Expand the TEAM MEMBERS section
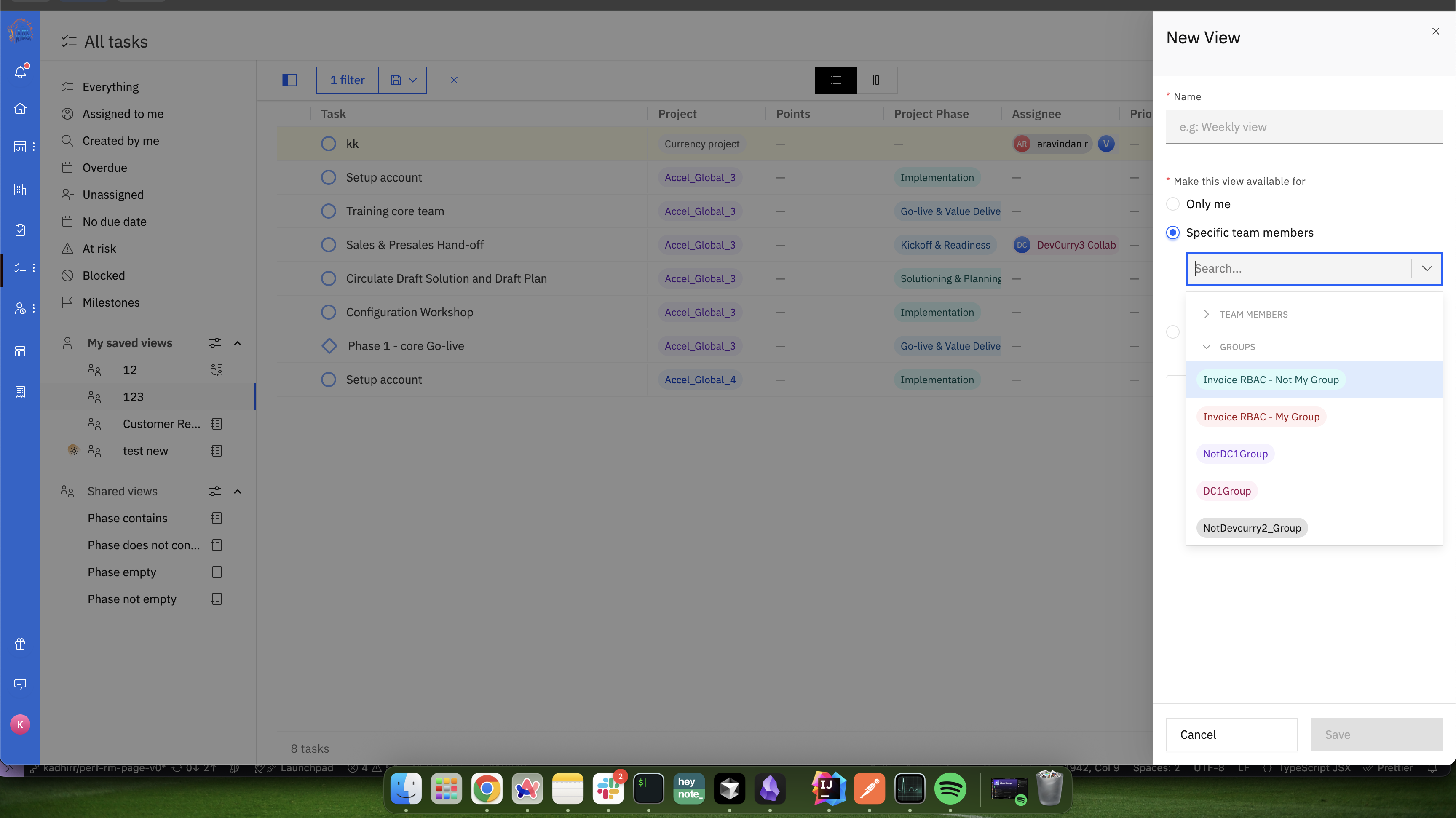 click(x=1206, y=314)
